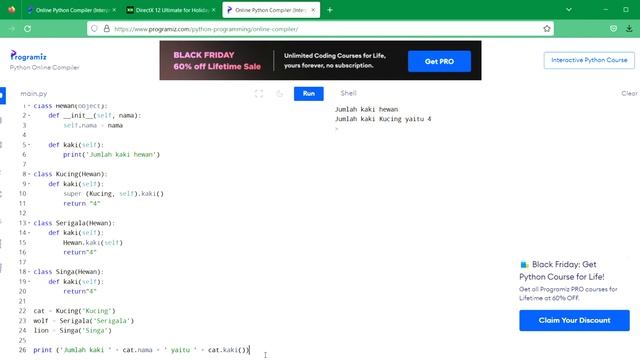Screen dimensions: 640x360
Task: Click shell output 'Jumlah kaki Kucing yaitu 4'
Action: 383,119
